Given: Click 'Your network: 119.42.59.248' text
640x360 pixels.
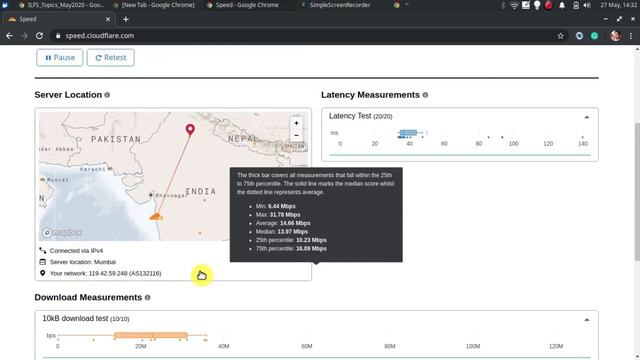Looking at the screenshot, I should [106, 273].
